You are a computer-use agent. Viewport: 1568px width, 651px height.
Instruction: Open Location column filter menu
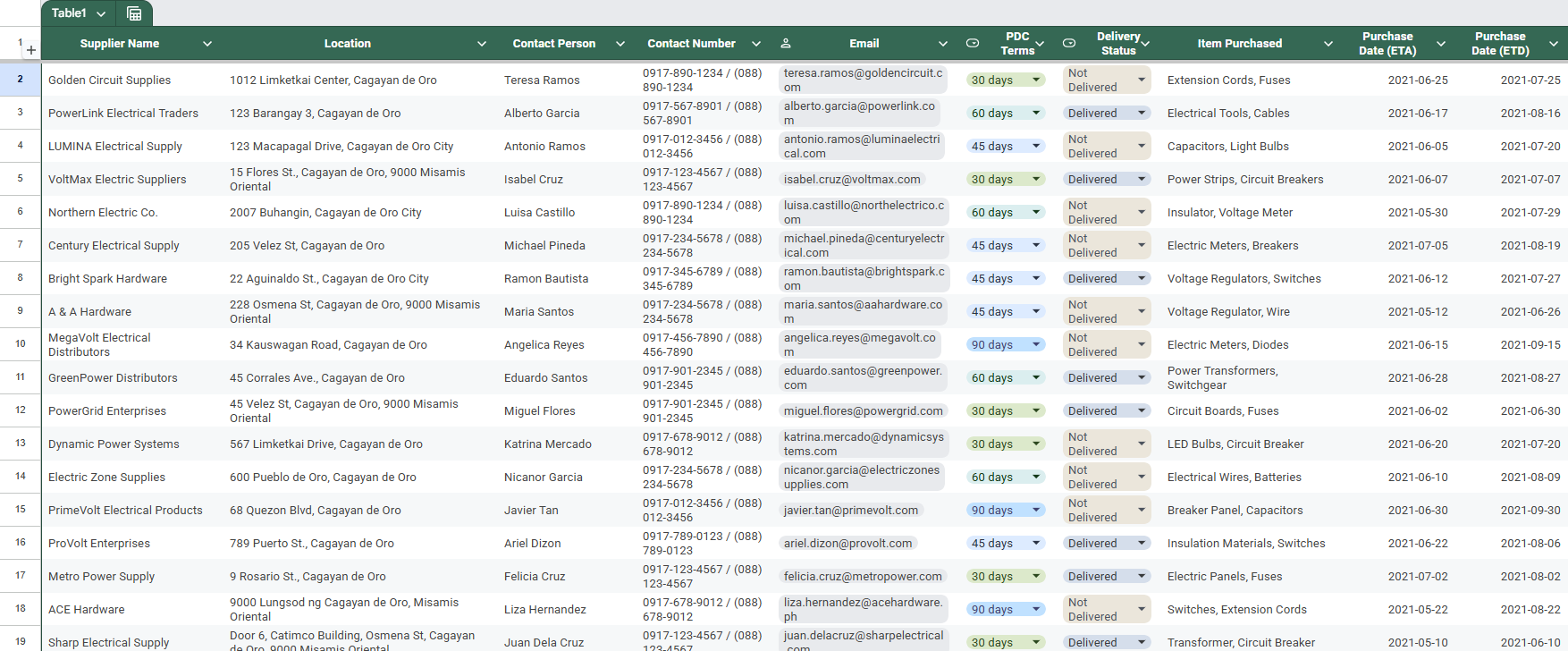point(482,43)
